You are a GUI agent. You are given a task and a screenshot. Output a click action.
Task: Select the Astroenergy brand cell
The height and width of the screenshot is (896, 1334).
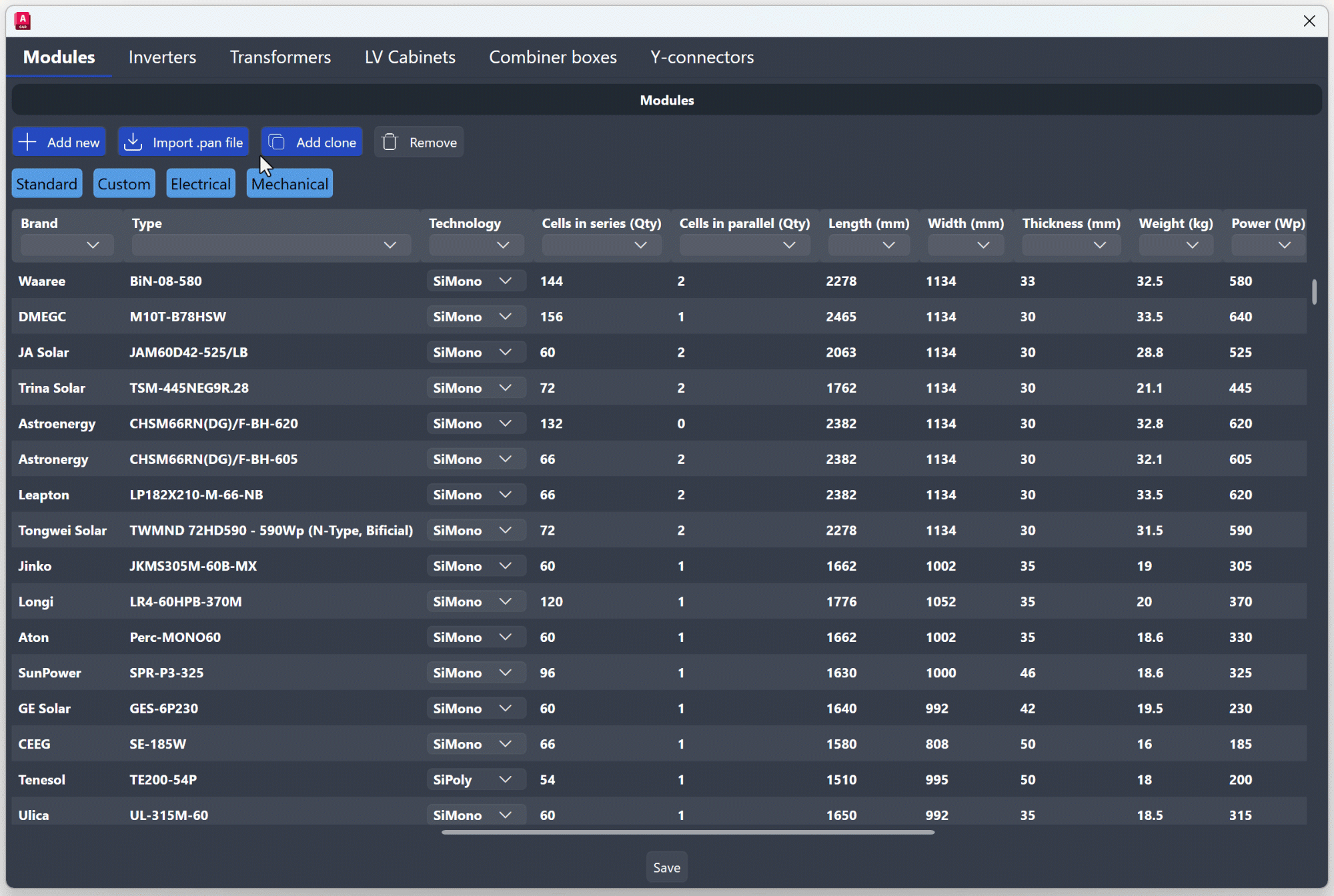(57, 424)
